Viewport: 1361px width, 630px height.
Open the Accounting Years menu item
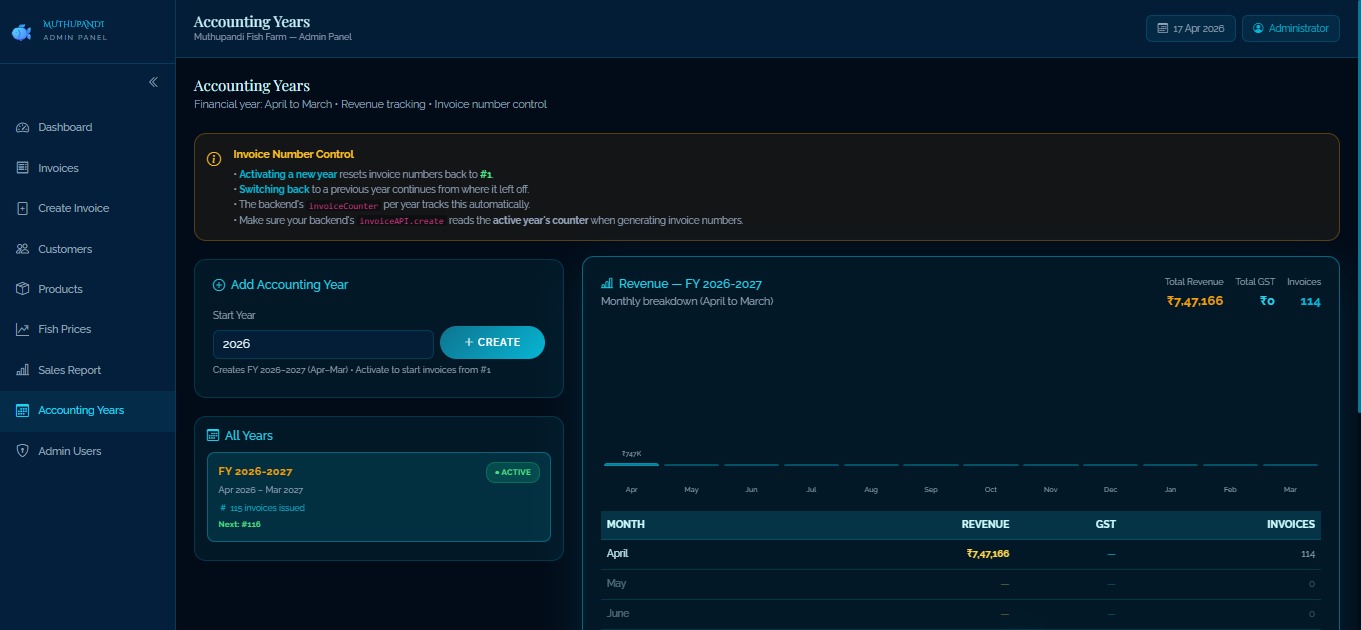coord(81,411)
